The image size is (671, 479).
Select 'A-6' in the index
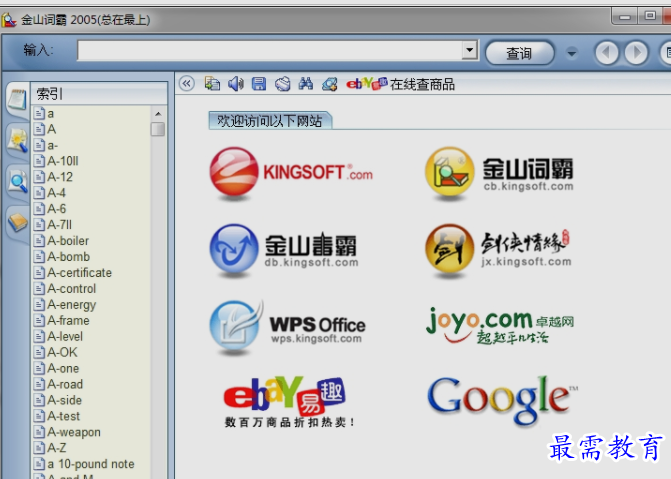click(x=56, y=208)
